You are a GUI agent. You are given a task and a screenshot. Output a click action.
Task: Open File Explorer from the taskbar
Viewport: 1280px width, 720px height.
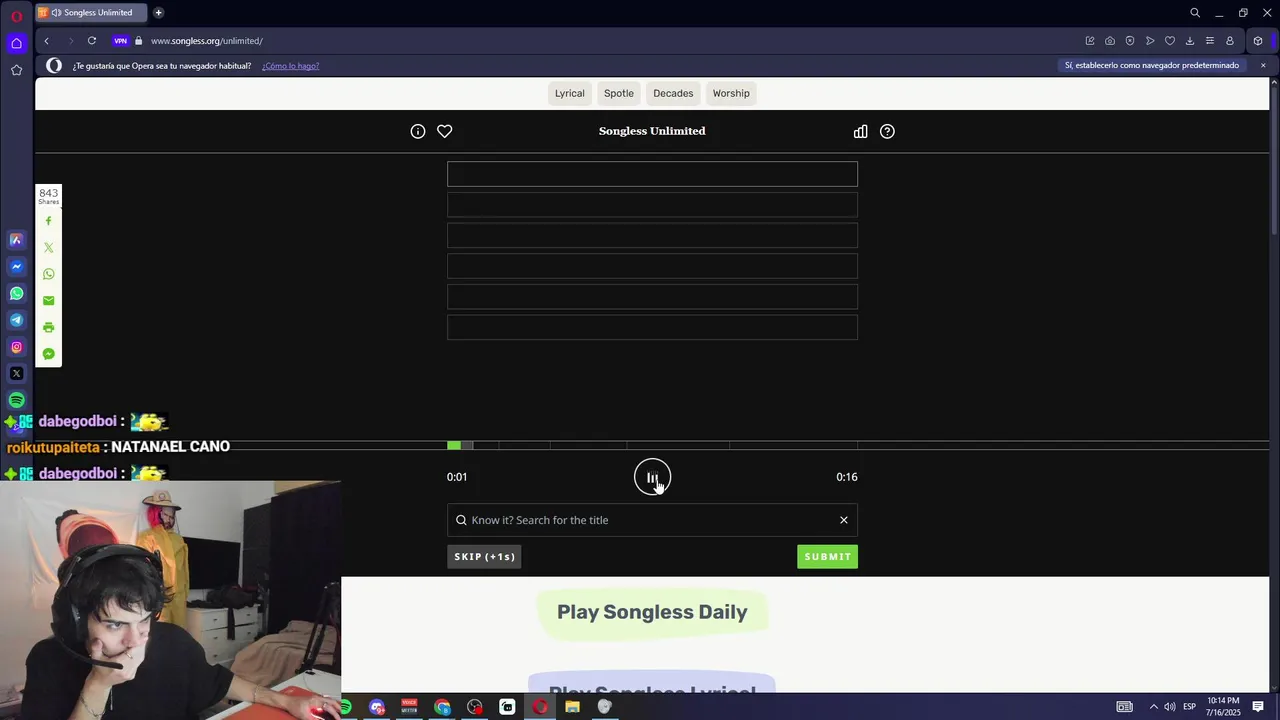pyautogui.click(x=572, y=707)
